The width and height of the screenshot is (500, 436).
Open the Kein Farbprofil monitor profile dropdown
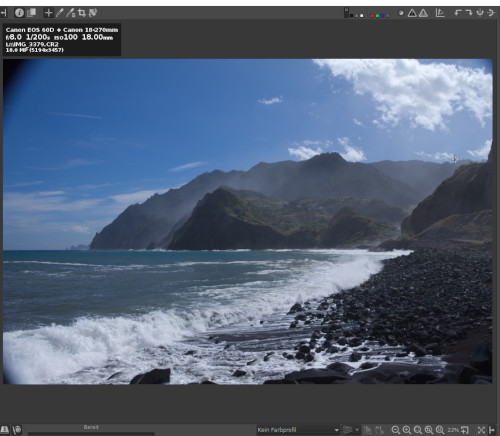(x=298, y=430)
